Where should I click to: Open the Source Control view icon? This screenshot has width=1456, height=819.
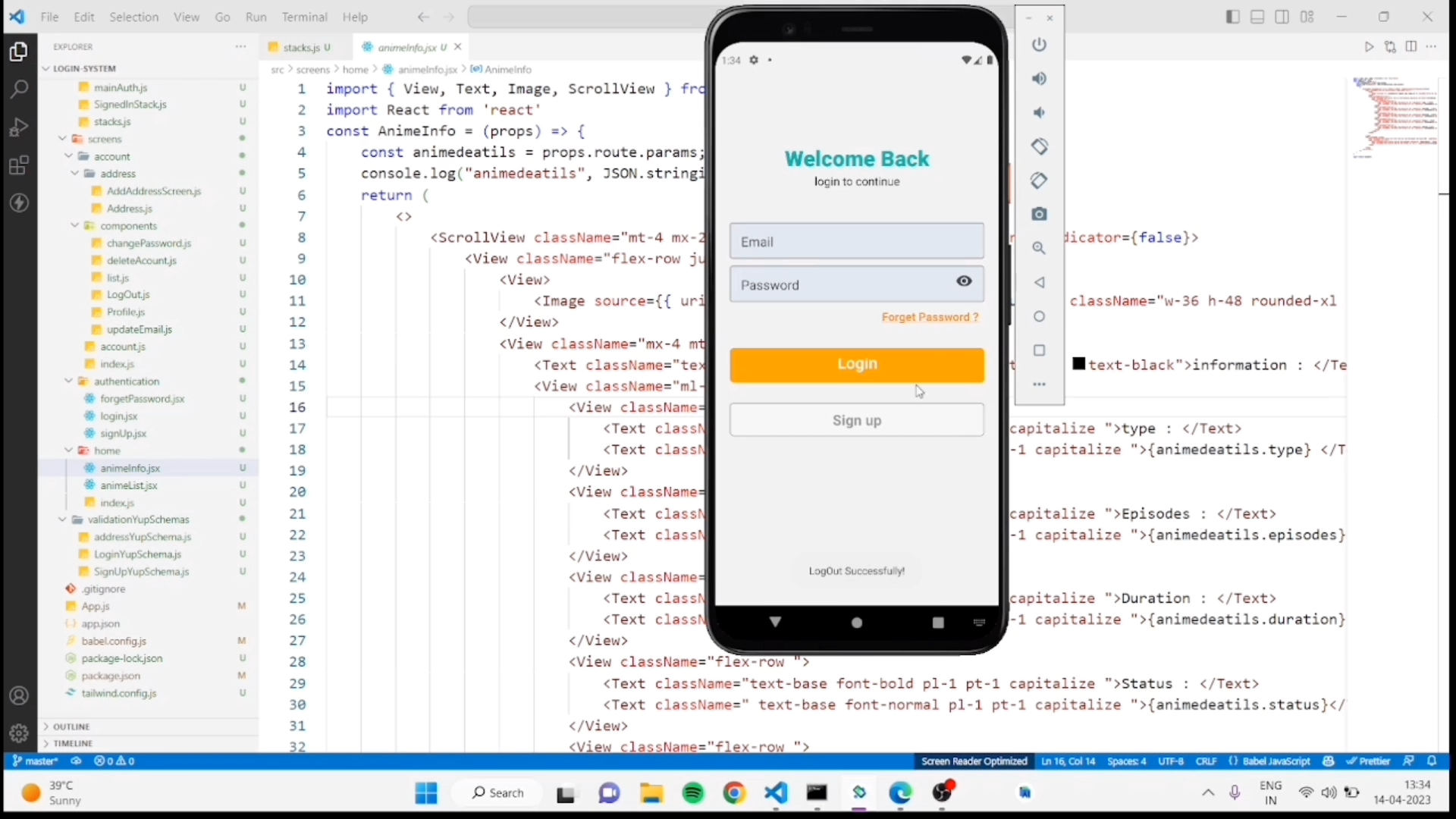1390,47
